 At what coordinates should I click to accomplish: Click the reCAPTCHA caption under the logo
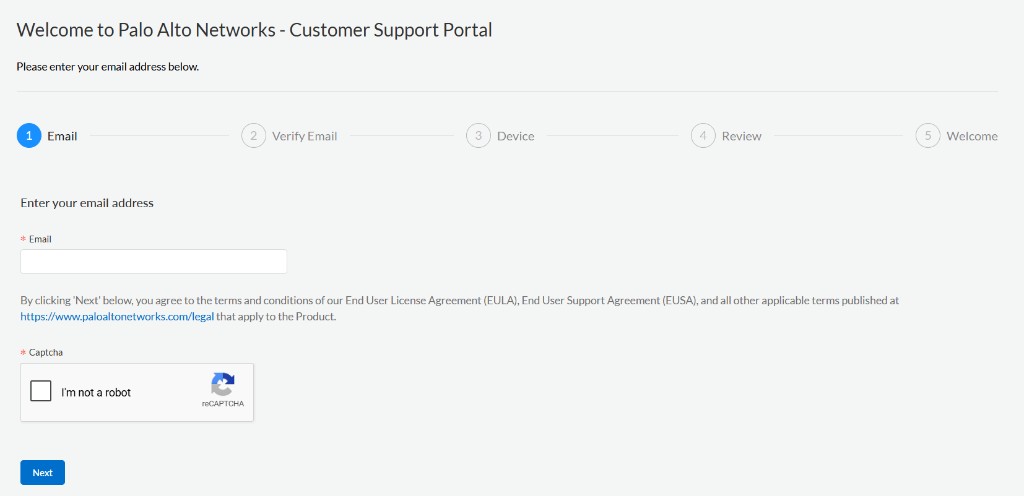223,404
